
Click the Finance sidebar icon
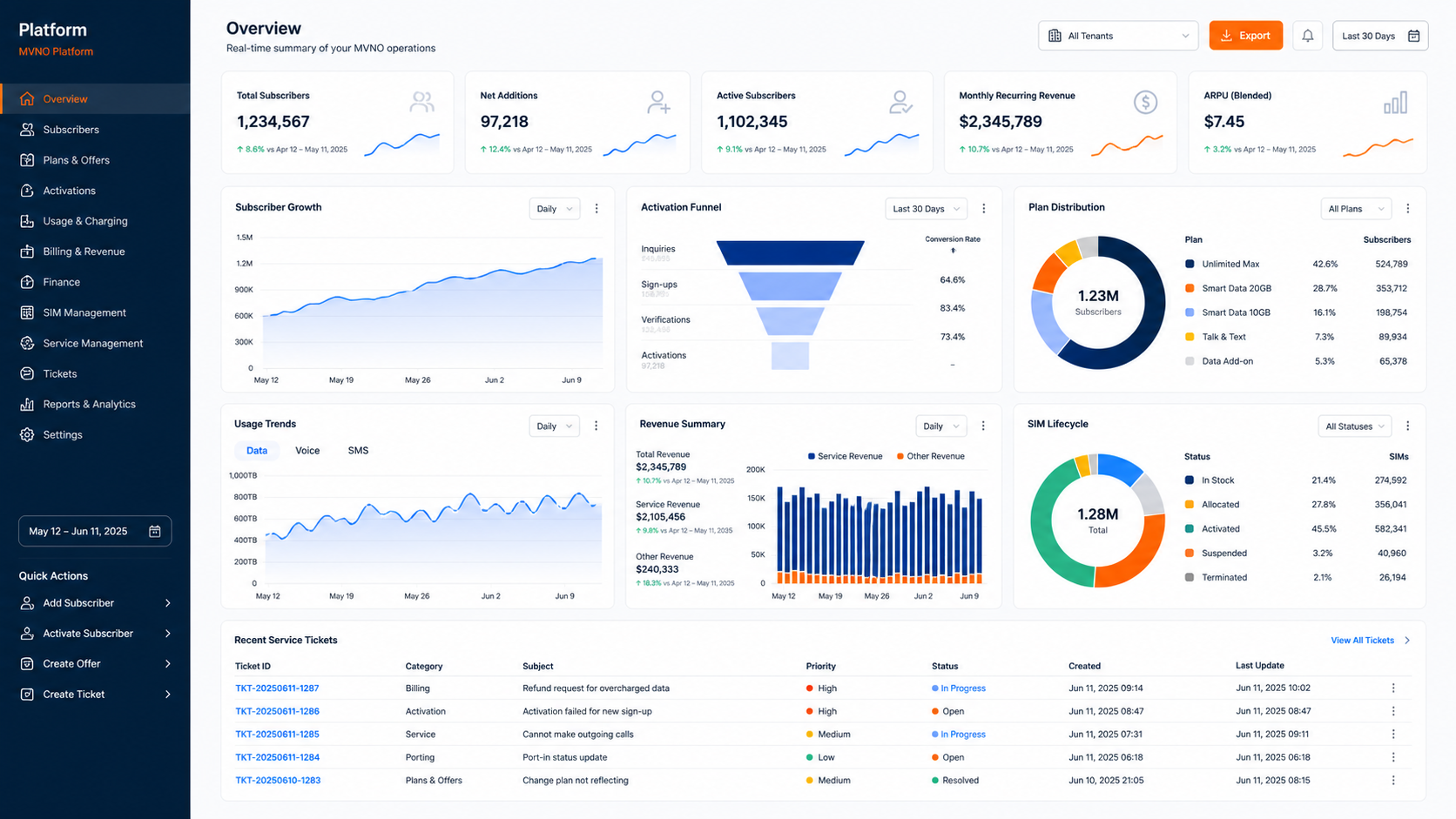click(27, 282)
